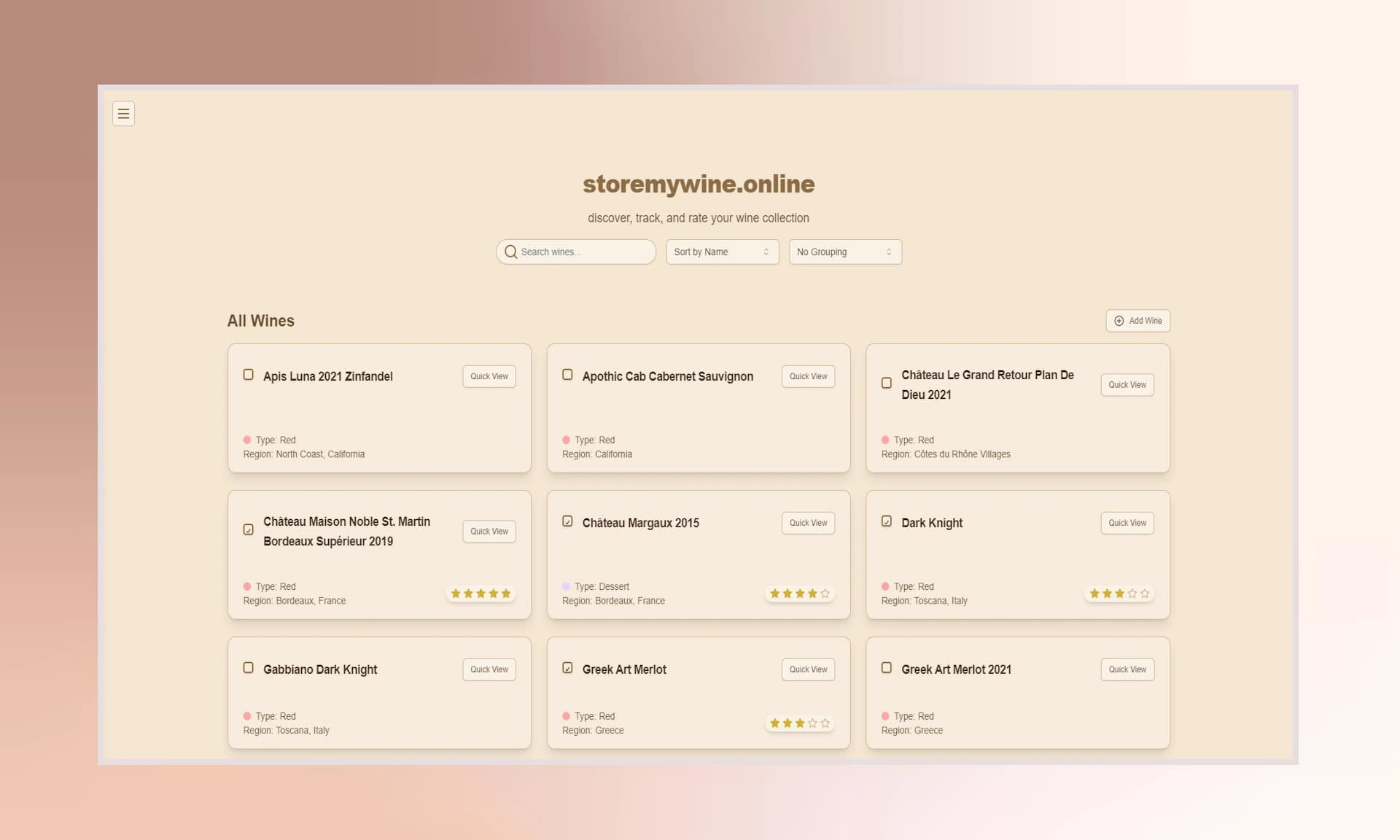This screenshot has width=1400, height=840.
Task: Click the dessert type dot on Château Margaux card
Action: pos(566,586)
